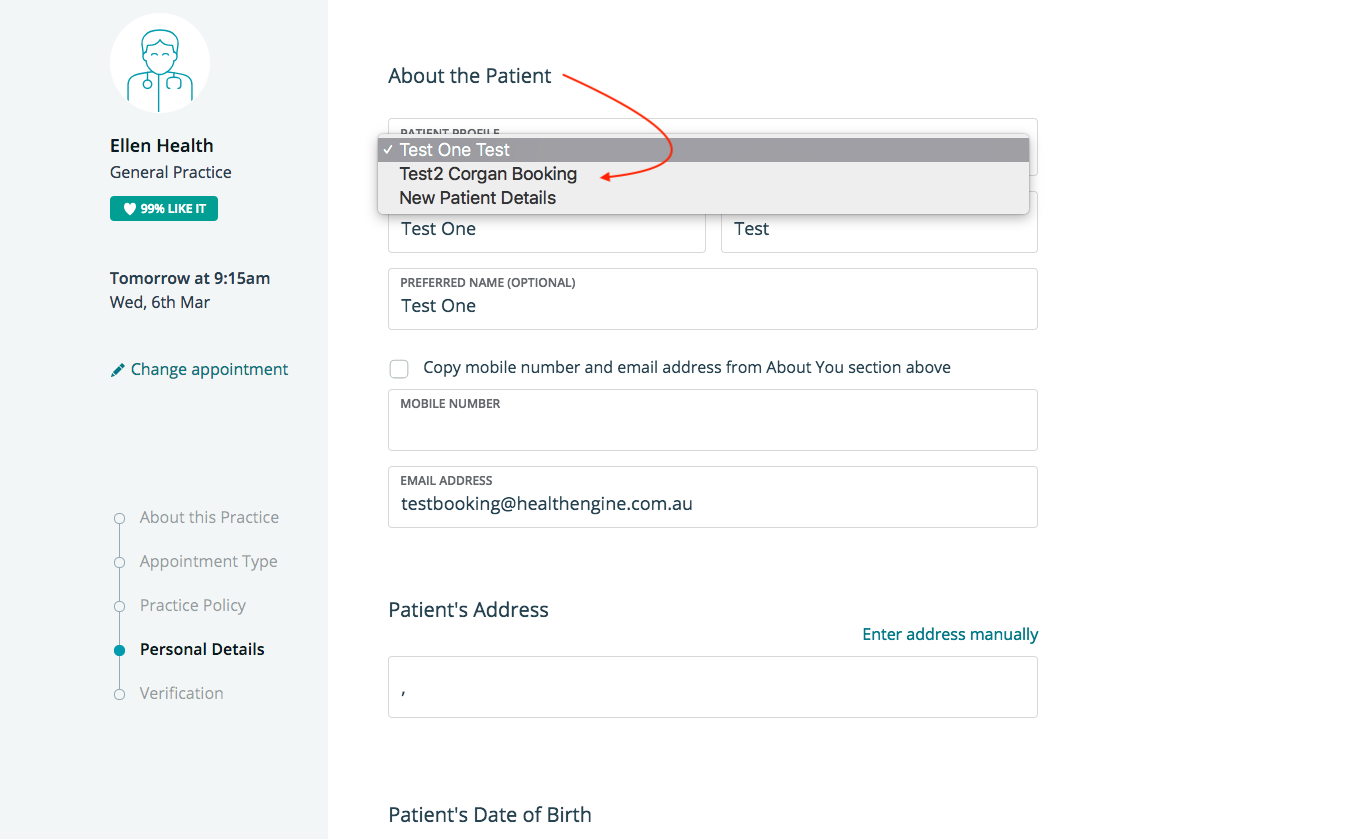Click the Personal Details step dot
Image resolution: width=1359 pixels, height=839 pixels.
(x=120, y=650)
